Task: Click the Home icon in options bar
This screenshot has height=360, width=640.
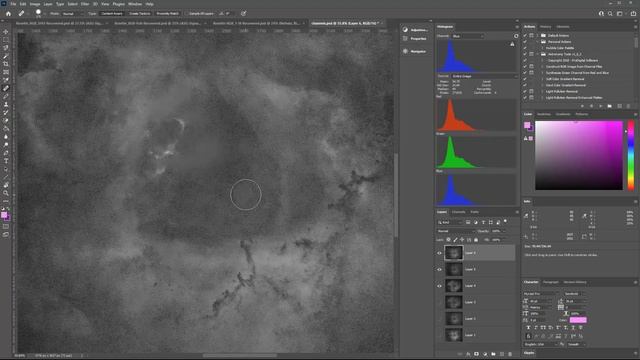Action: tap(8, 13)
